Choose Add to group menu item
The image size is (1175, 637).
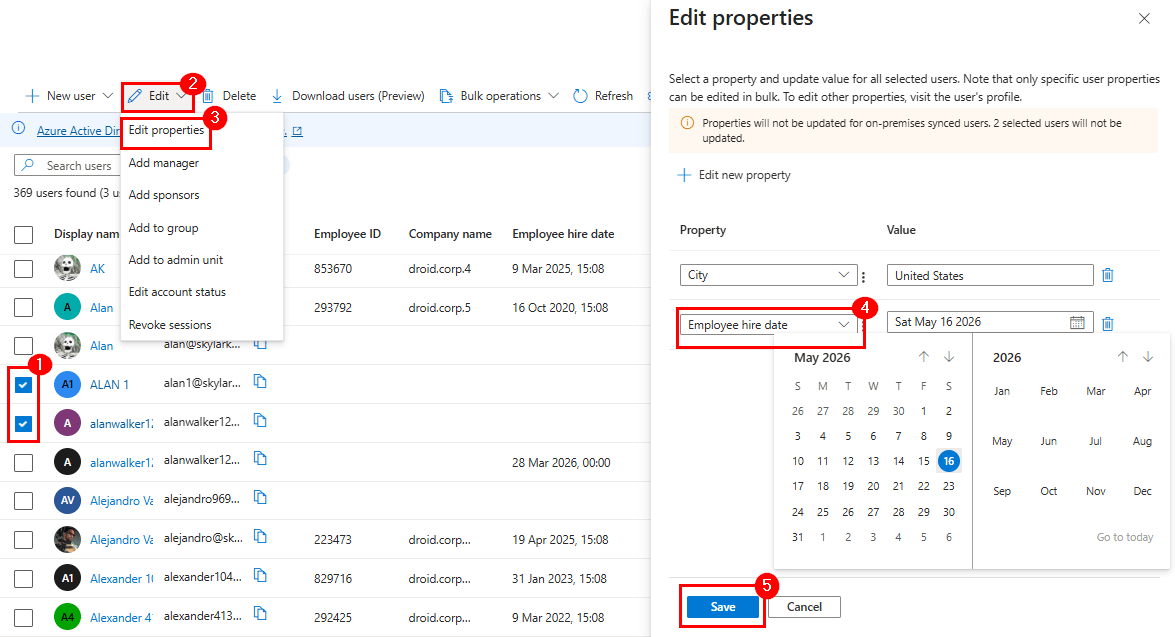click(163, 228)
